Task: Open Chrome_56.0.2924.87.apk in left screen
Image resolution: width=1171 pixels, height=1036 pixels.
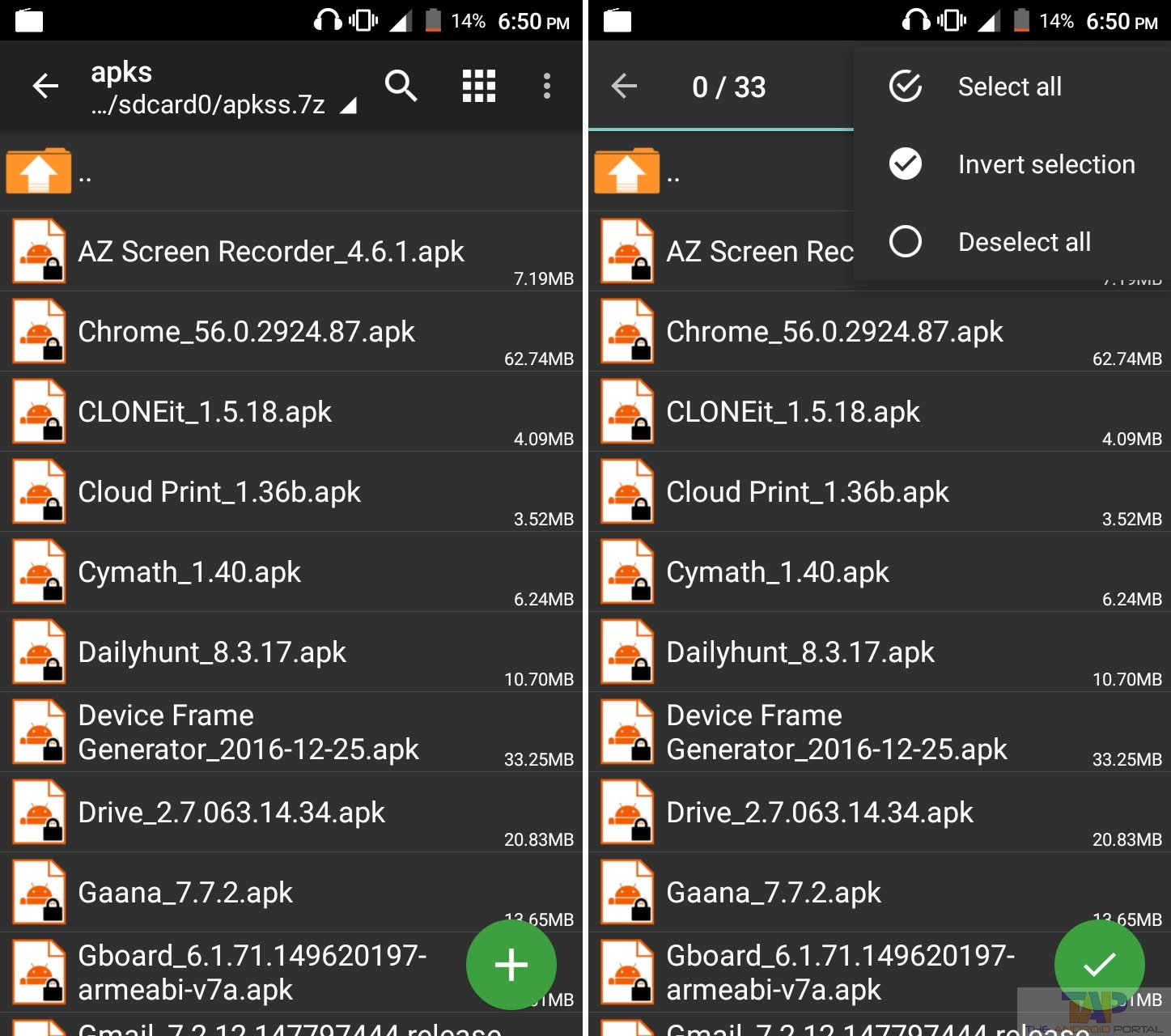Action: 291,331
